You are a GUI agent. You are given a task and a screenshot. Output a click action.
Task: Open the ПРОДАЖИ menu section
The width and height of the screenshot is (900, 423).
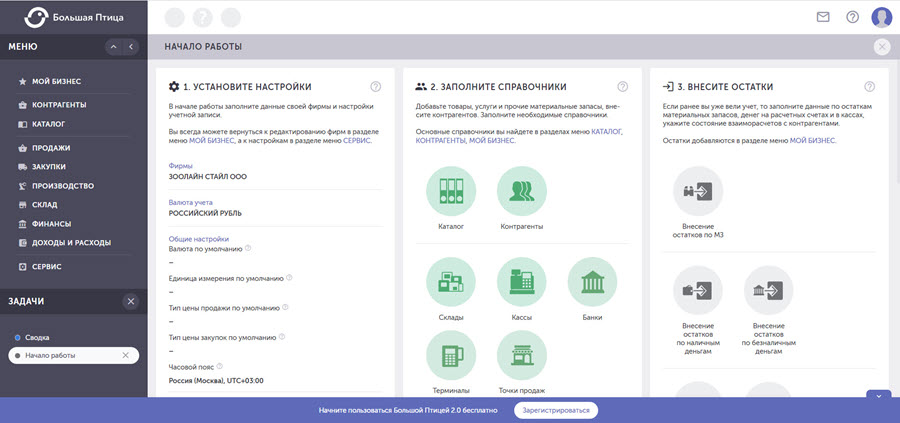point(51,148)
